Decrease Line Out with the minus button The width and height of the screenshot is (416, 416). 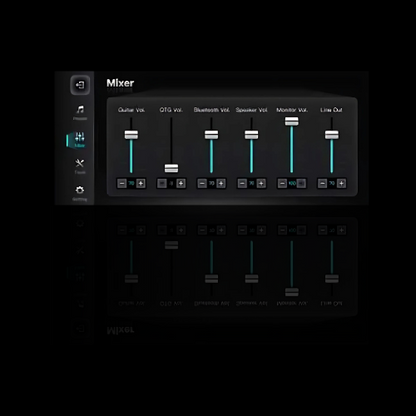pos(322,183)
